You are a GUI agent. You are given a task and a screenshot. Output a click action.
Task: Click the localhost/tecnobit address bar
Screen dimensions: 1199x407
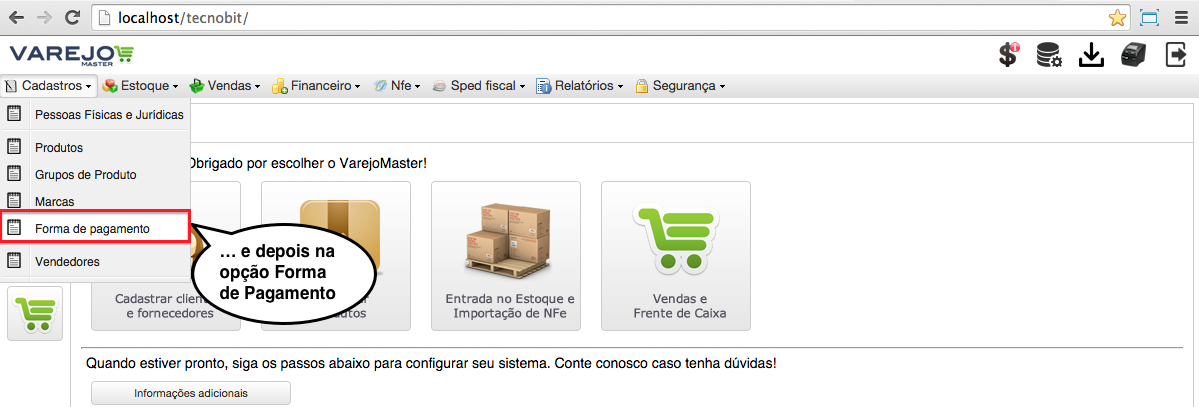click(x=596, y=18)
